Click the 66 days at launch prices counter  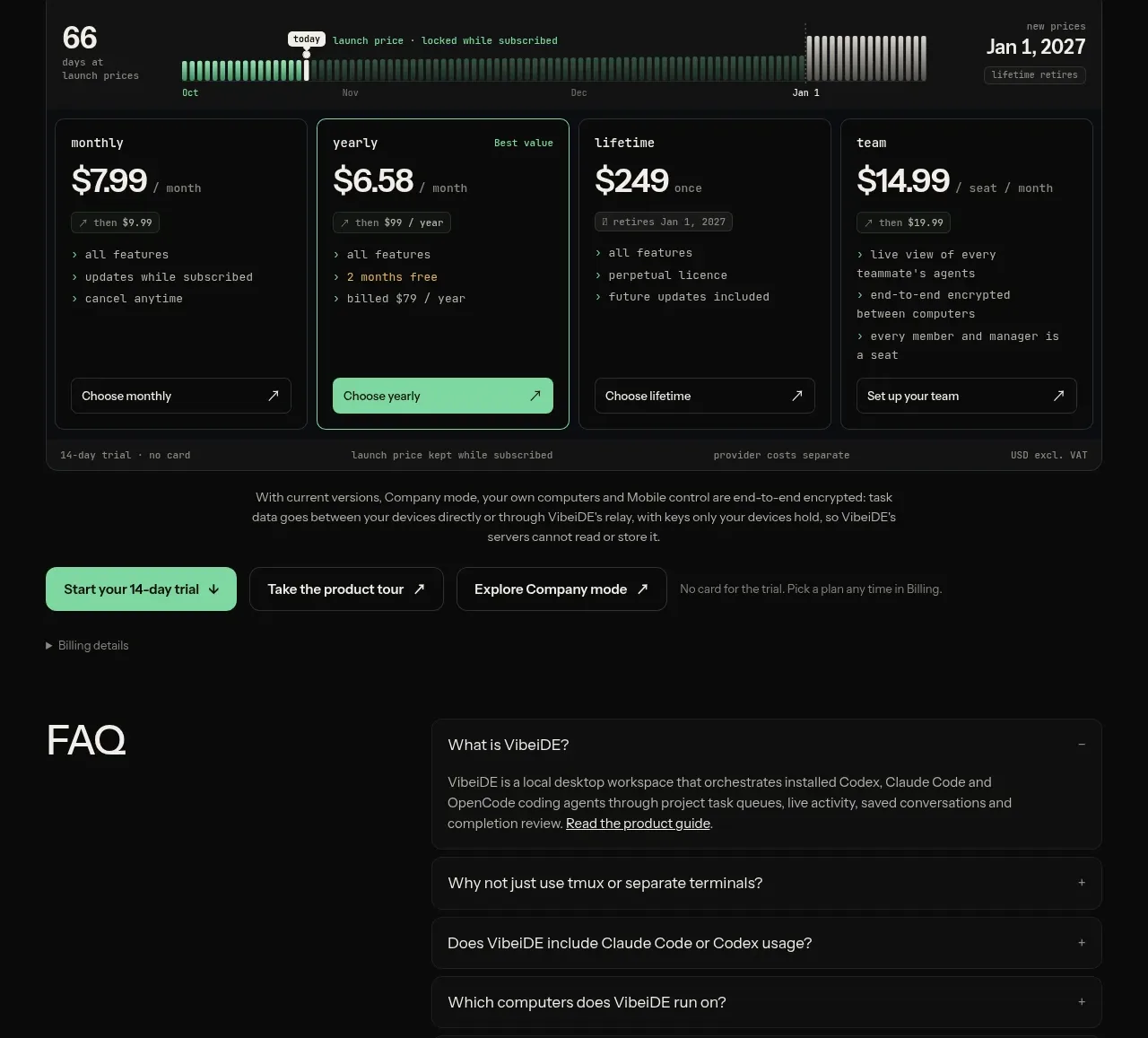coord(100,51)
